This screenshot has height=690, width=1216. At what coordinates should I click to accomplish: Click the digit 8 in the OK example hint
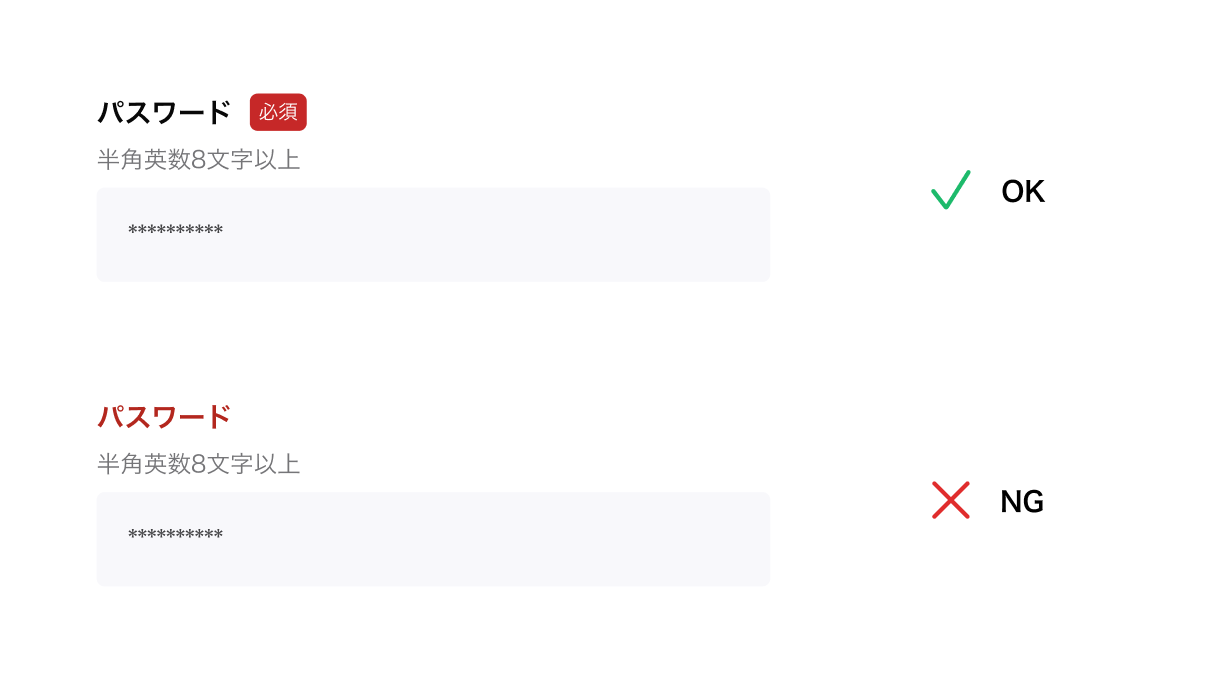(198, 160)
